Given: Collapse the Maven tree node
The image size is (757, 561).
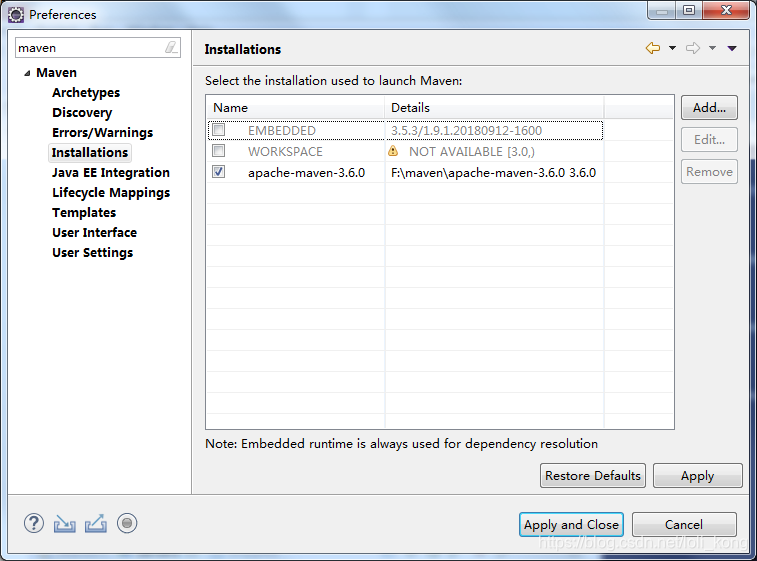Looking at the screenshot, I should (27, 73).
